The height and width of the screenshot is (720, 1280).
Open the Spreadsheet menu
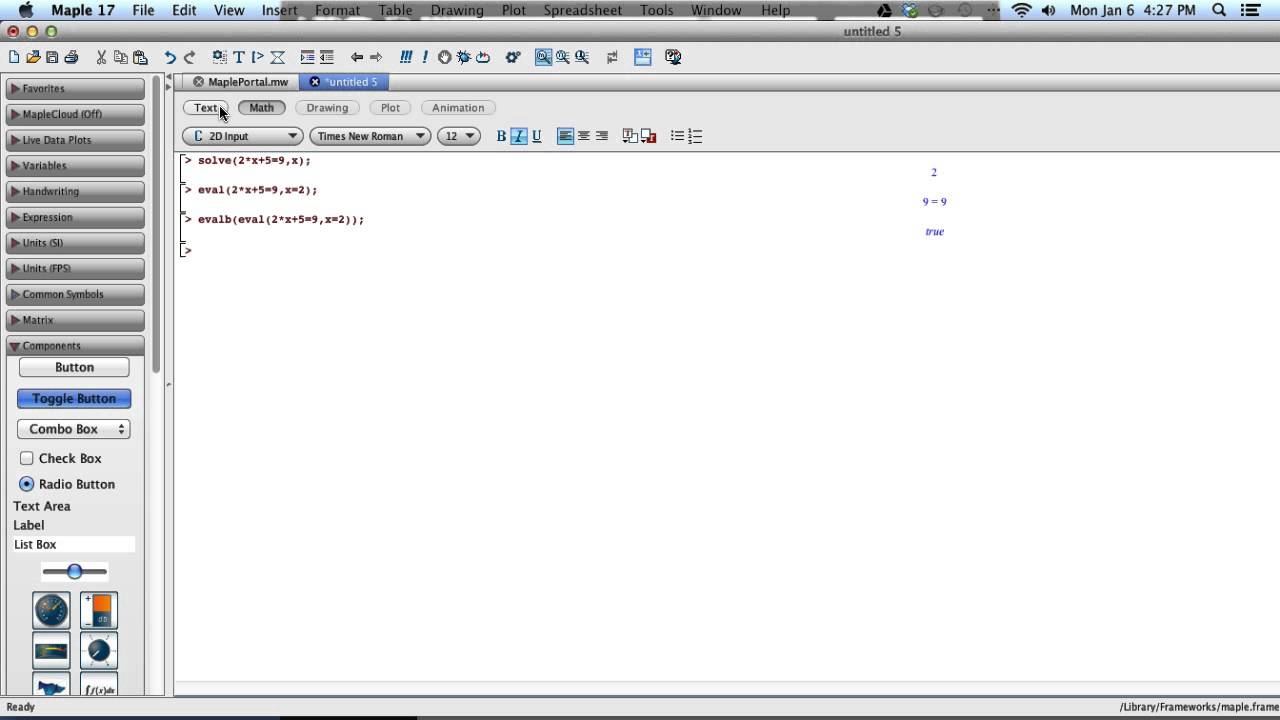[583, 10]
